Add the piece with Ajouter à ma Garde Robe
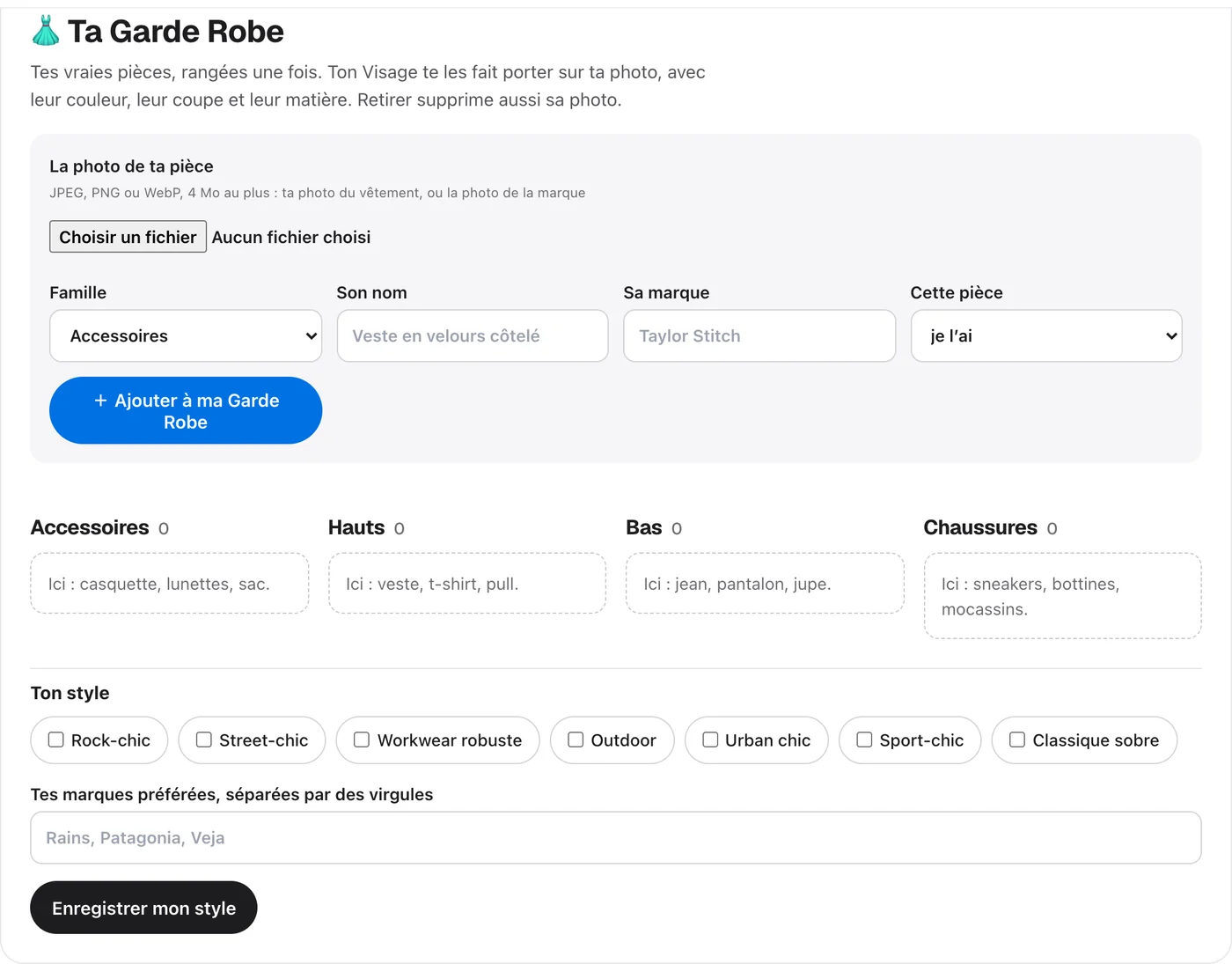Screen dimensions: 1232x964 tap(186, 410)
